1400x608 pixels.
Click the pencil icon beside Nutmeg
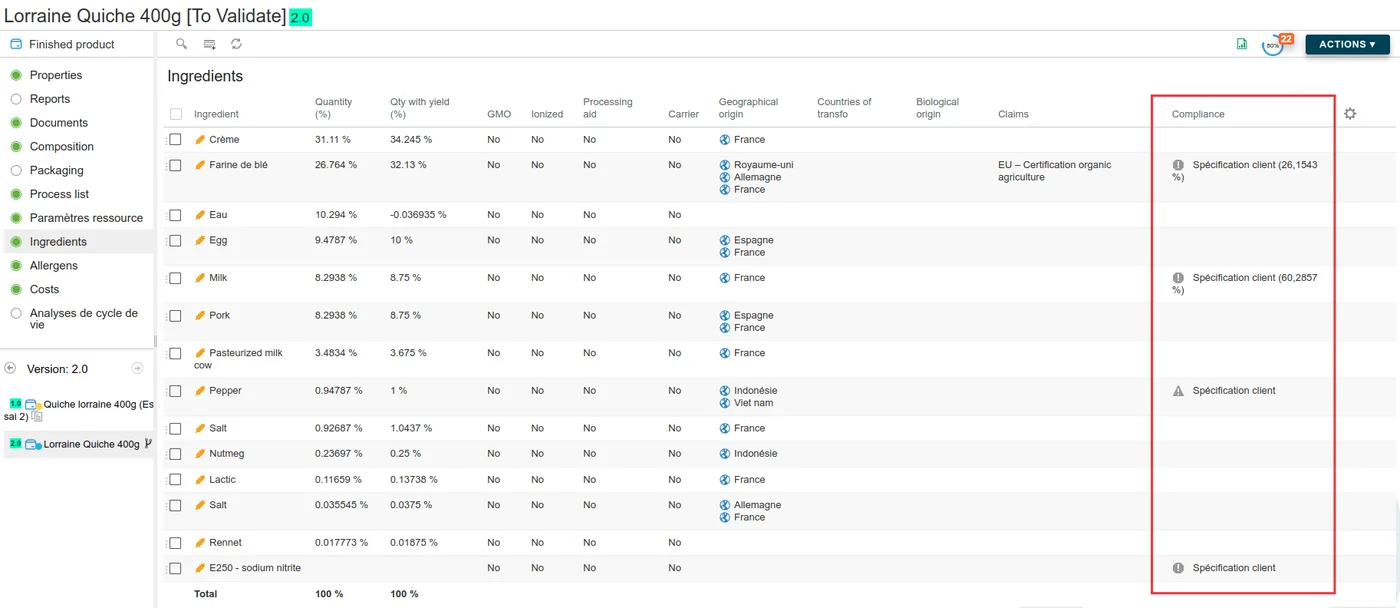[200, 454]
